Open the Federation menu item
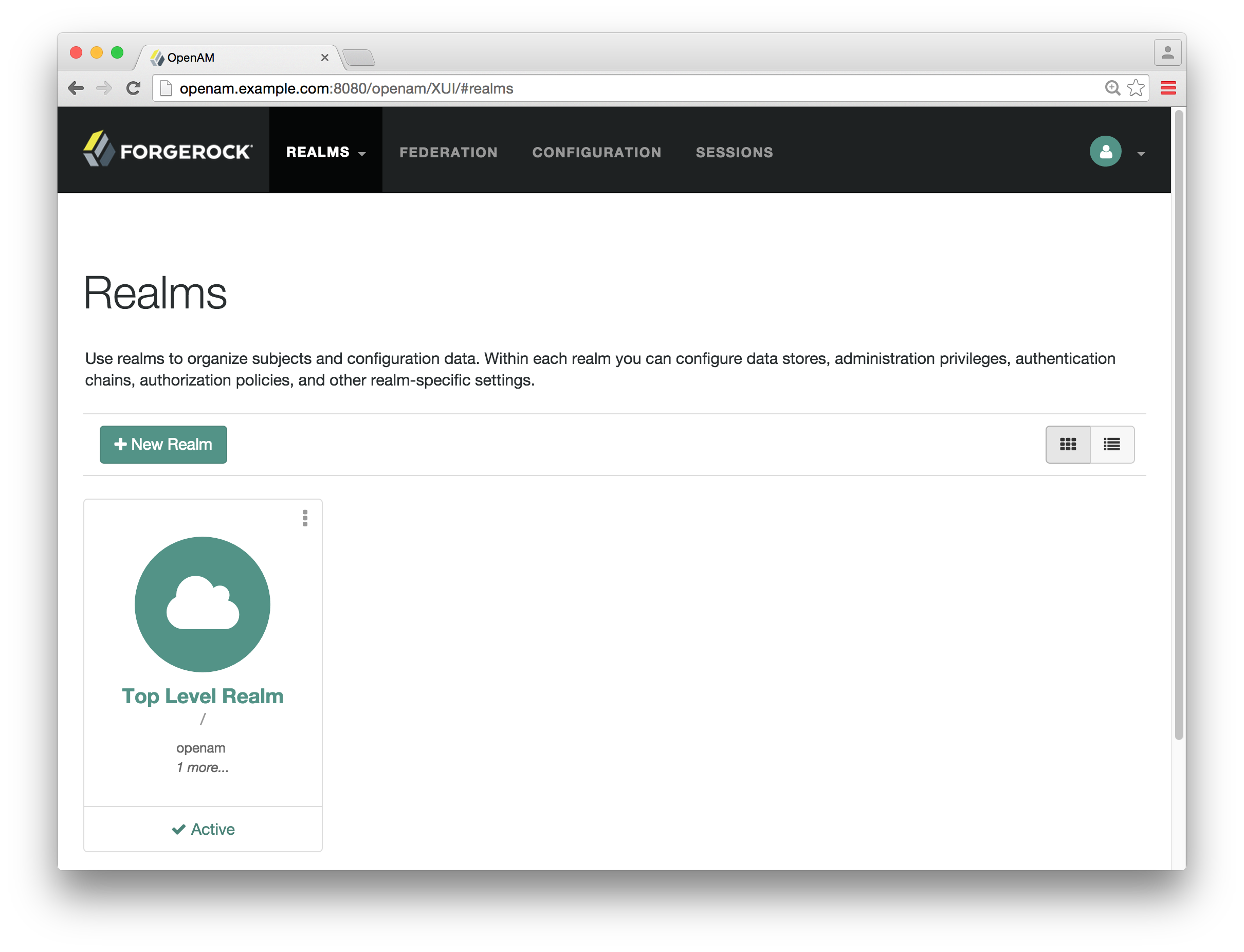Image resolution: width=1244 pixels, height=952 pixels. click(x=448, y=152)
